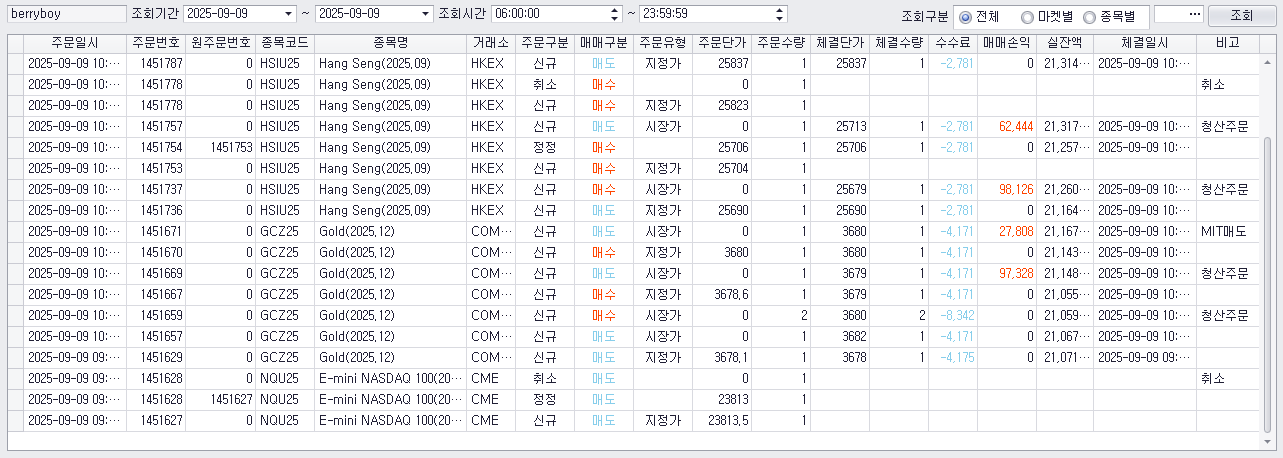This screenshot has height=458, width=1283.
Task: Open the start date dropdown arrow
Action: click(x=289, y=14)
